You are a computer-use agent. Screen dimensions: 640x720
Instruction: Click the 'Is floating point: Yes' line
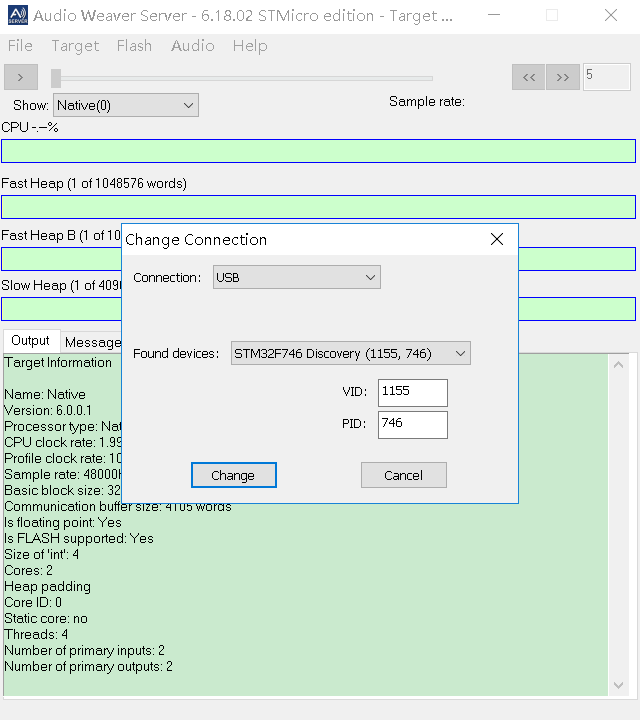tap(63, 522)
